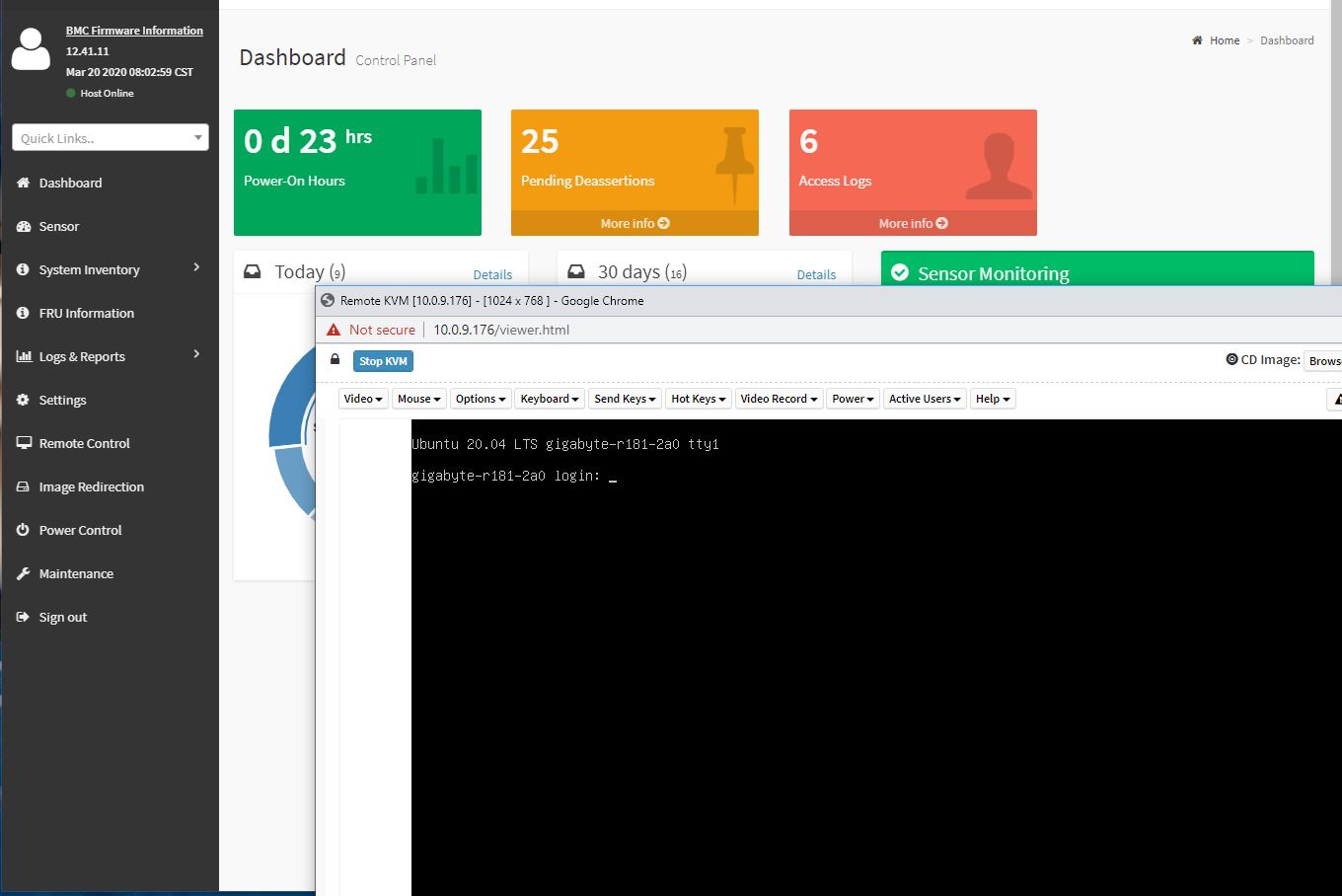Click the Not secure warning in KVM window
The width and height of the screenshot is (1342, 896).
pos(371,330)
